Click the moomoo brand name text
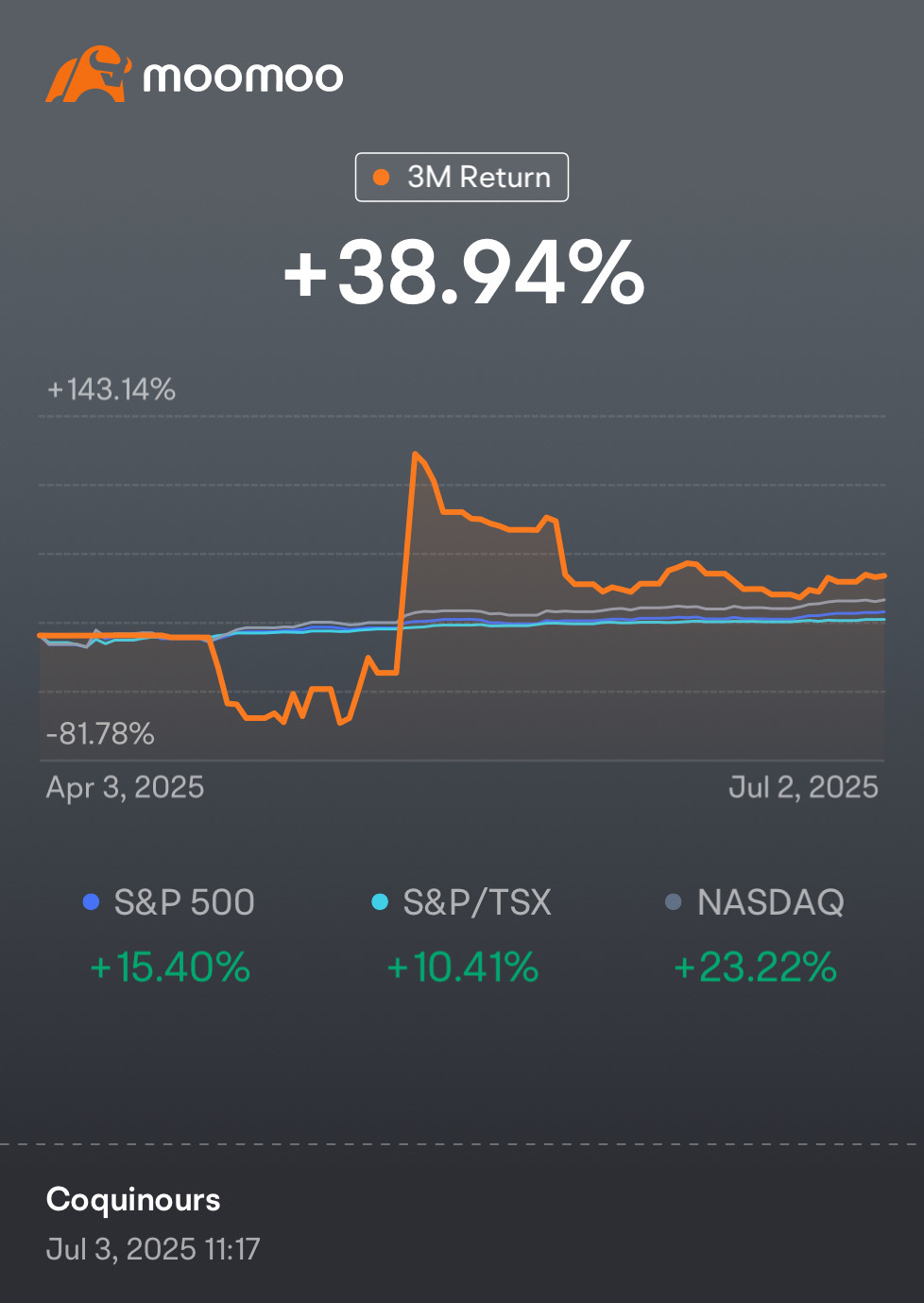 click(243, 77)
